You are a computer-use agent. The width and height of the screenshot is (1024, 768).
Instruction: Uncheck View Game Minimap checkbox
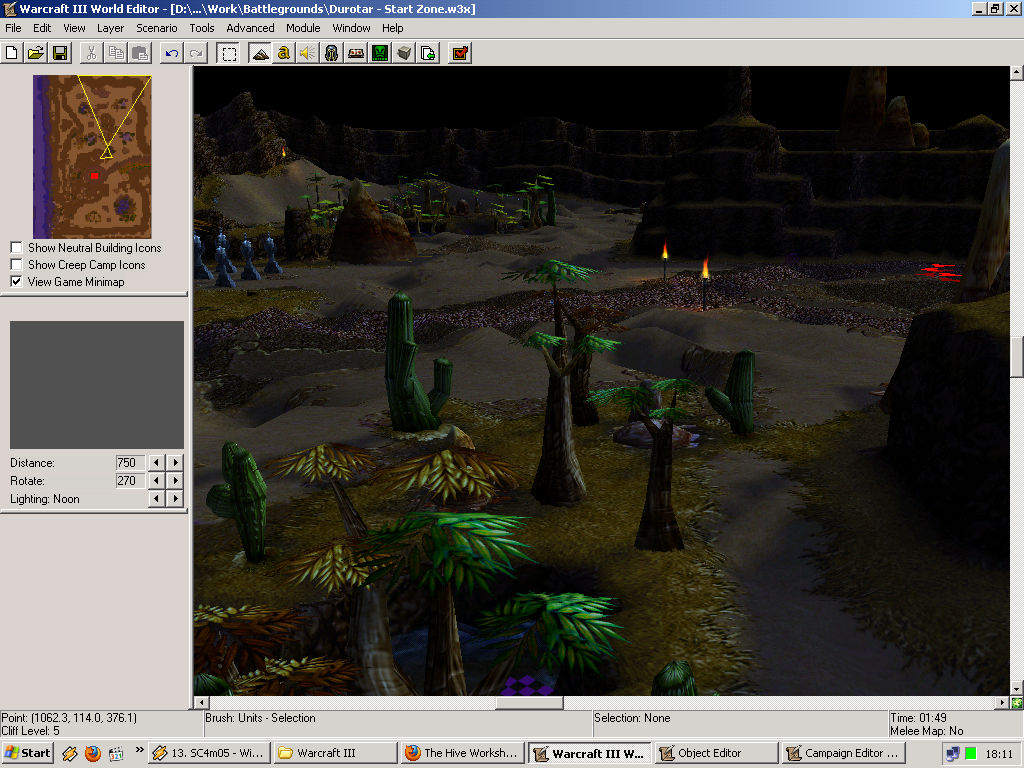pos(16,281)
